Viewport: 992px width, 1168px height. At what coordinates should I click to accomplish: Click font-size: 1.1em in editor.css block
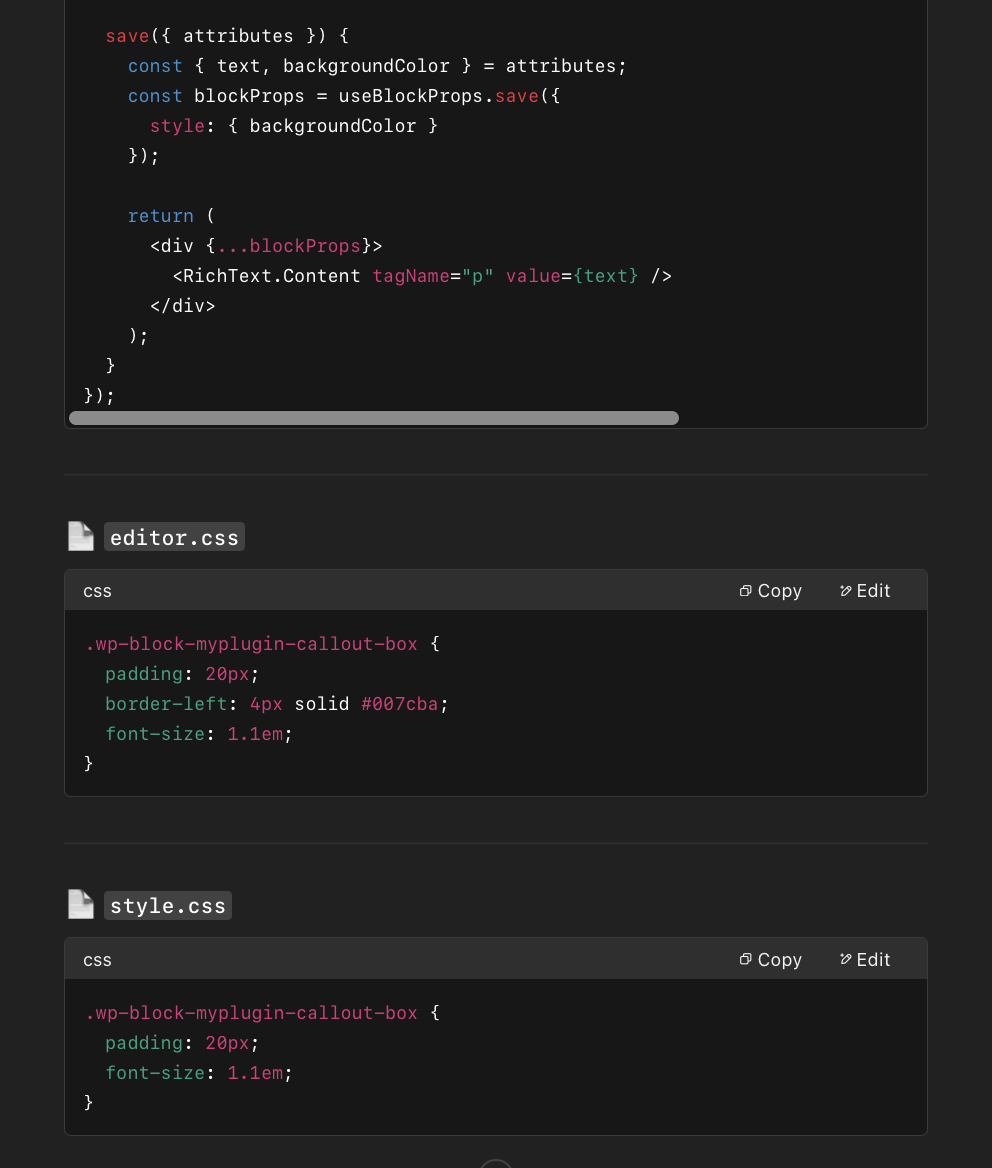pos(199,734)
